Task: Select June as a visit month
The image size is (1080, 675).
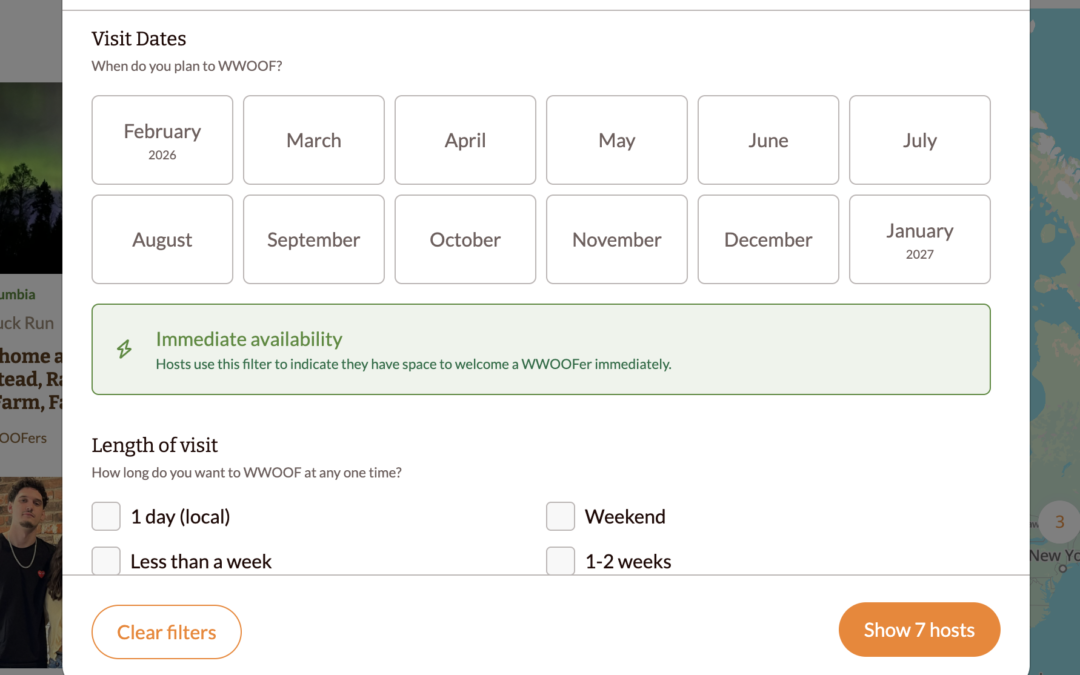Action: pyautogui.click(x=768, y=140)
